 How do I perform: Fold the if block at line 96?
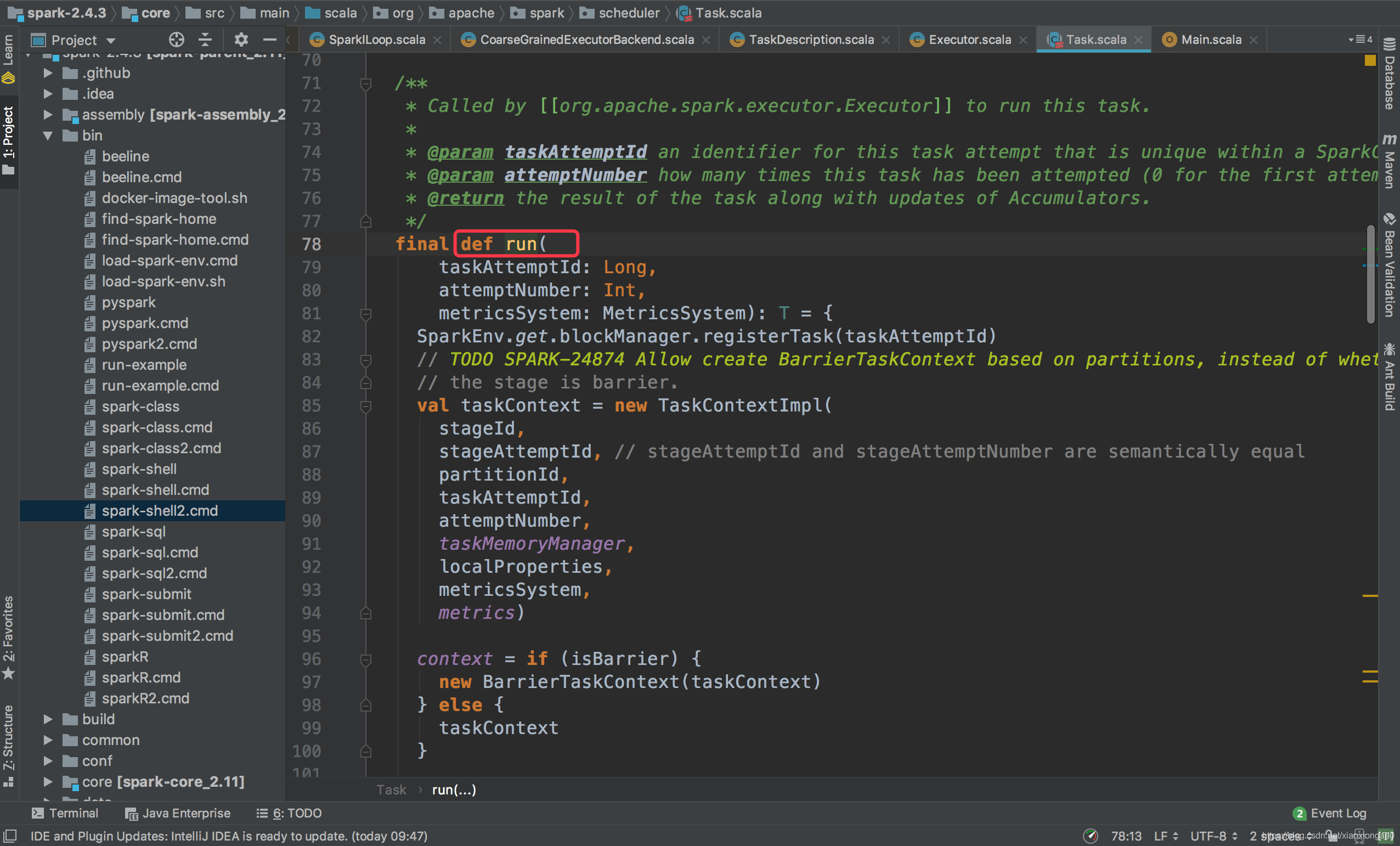point(366,659)
